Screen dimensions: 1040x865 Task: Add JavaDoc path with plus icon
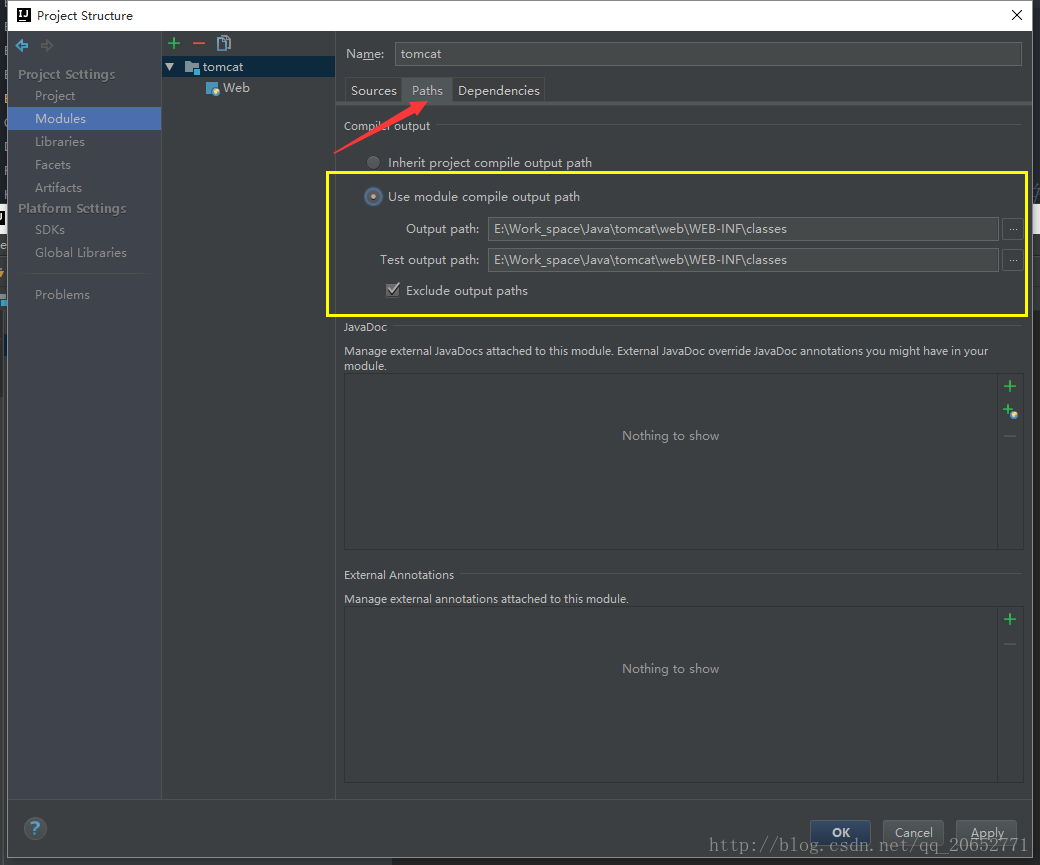tap(1010, 386)
